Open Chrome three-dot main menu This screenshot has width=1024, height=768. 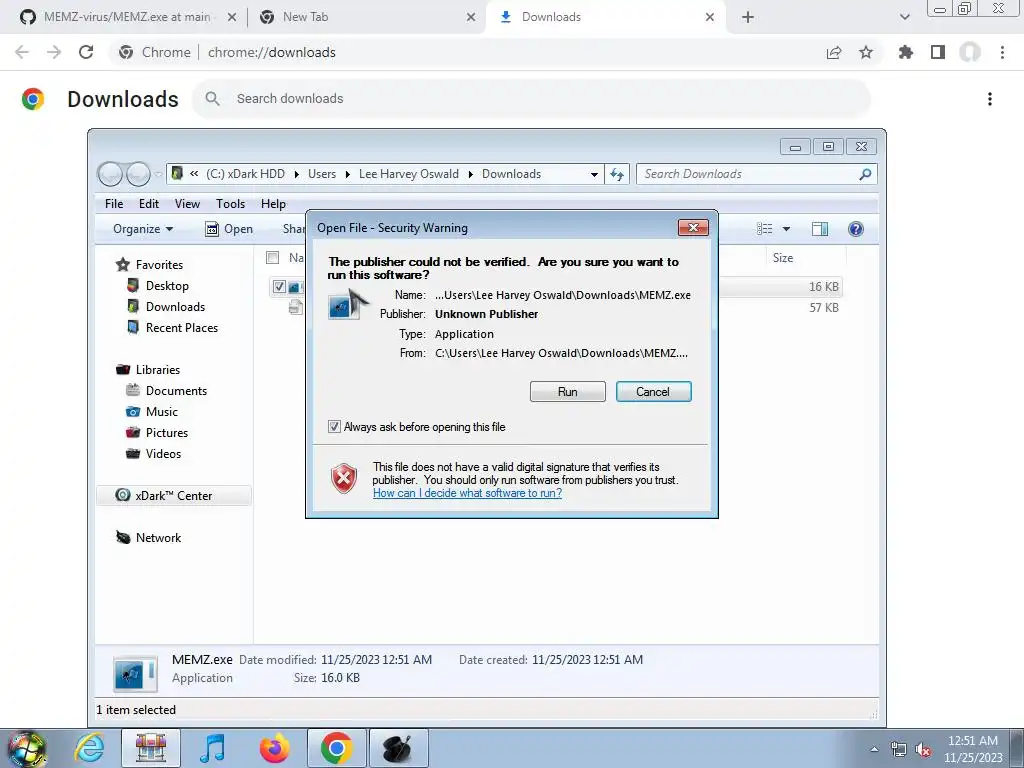tap(1002, 52)
